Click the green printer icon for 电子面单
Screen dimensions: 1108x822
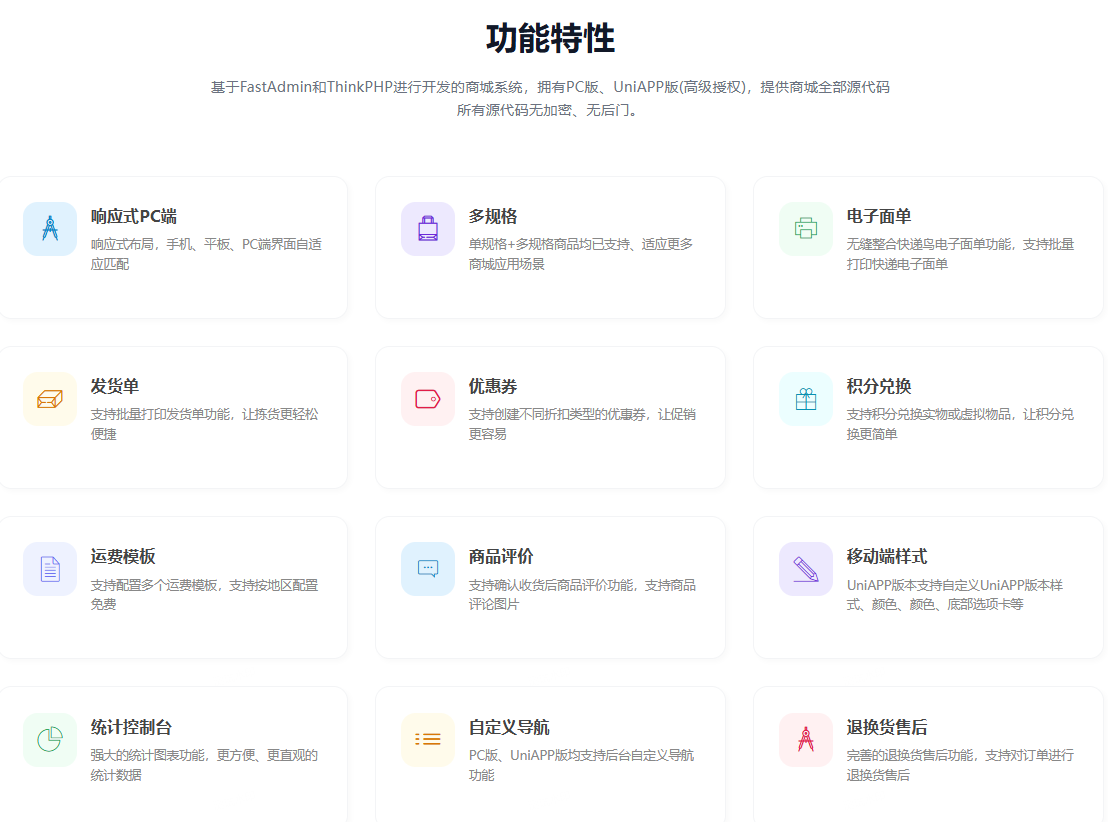click(806, 229)
